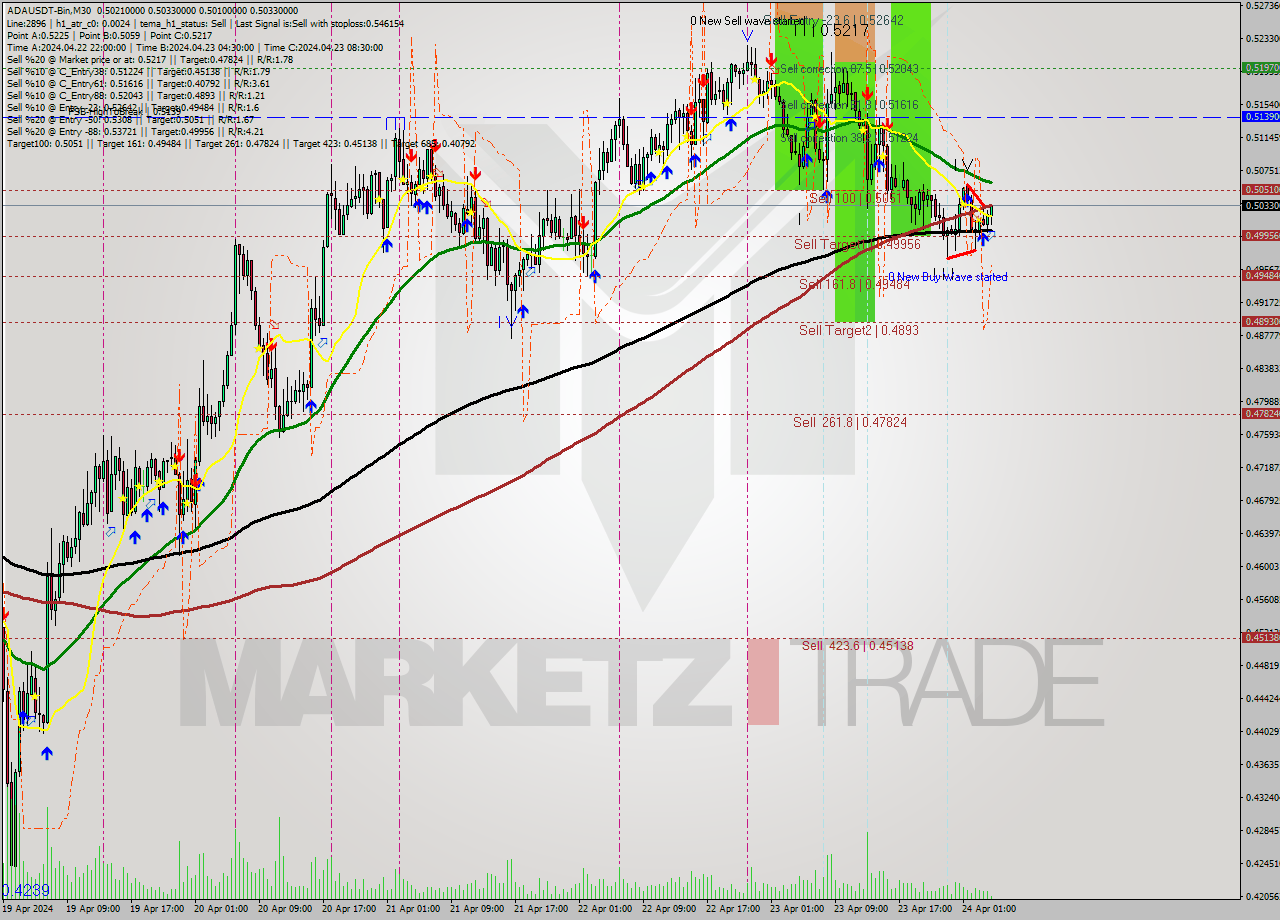Click the 0.42845 price axis value
This screenshot has width=1280, height=920.
pyautogui.click(x=1263, y=830)
